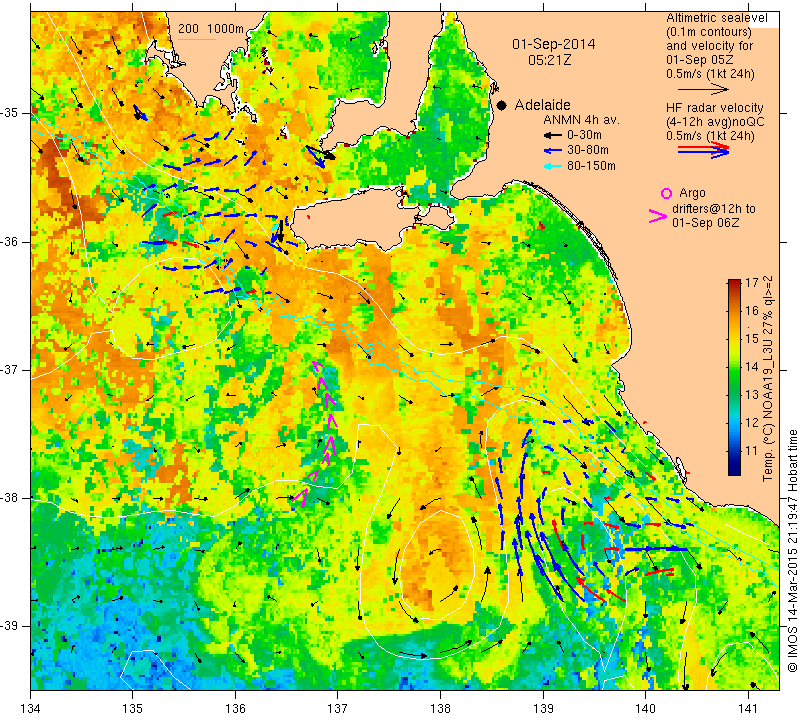800x720 pixels.
Task: Click the 17 degree colorbar label
Action: click(752, 283)
